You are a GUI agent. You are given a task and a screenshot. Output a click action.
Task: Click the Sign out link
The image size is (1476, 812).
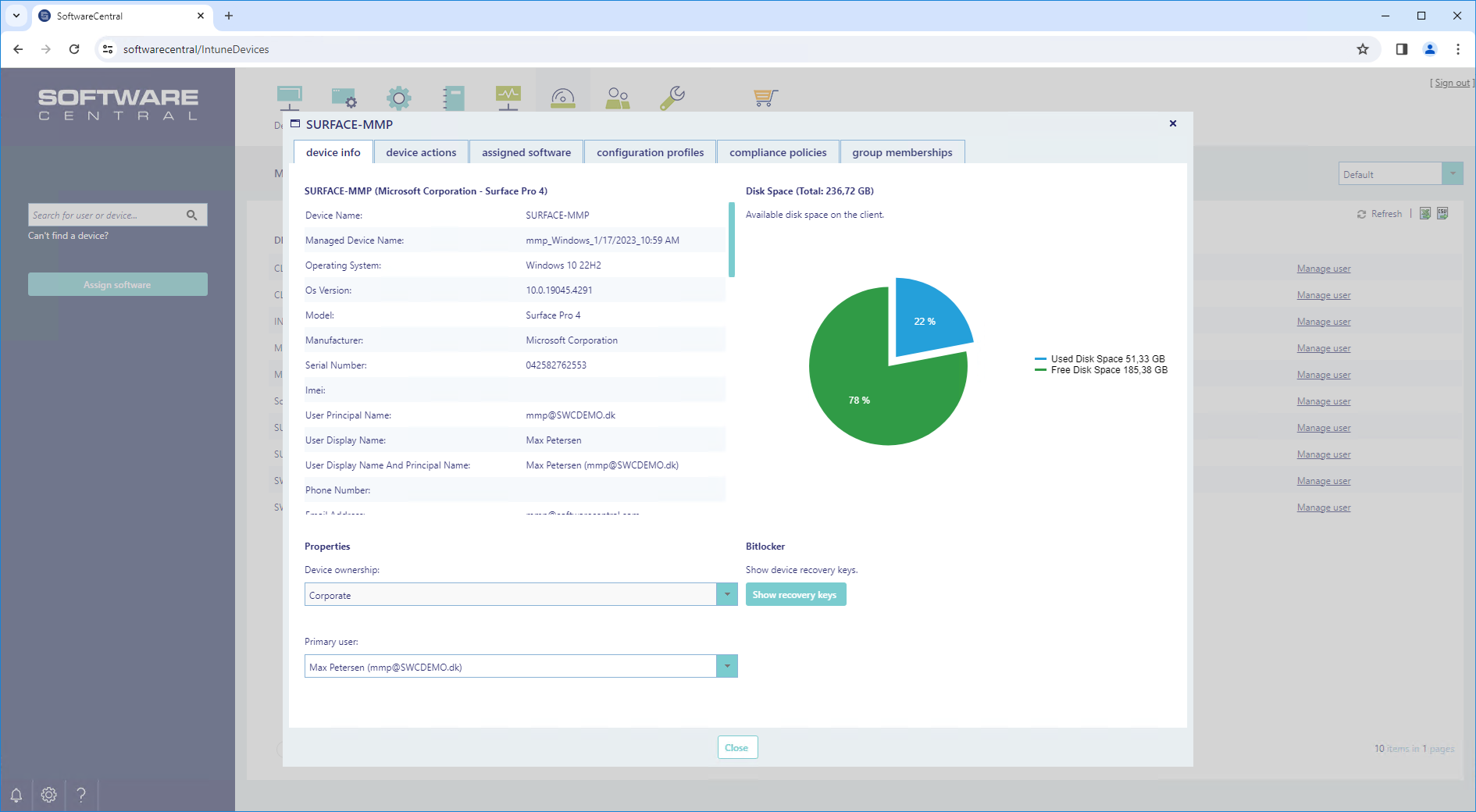pos(1452,83)
